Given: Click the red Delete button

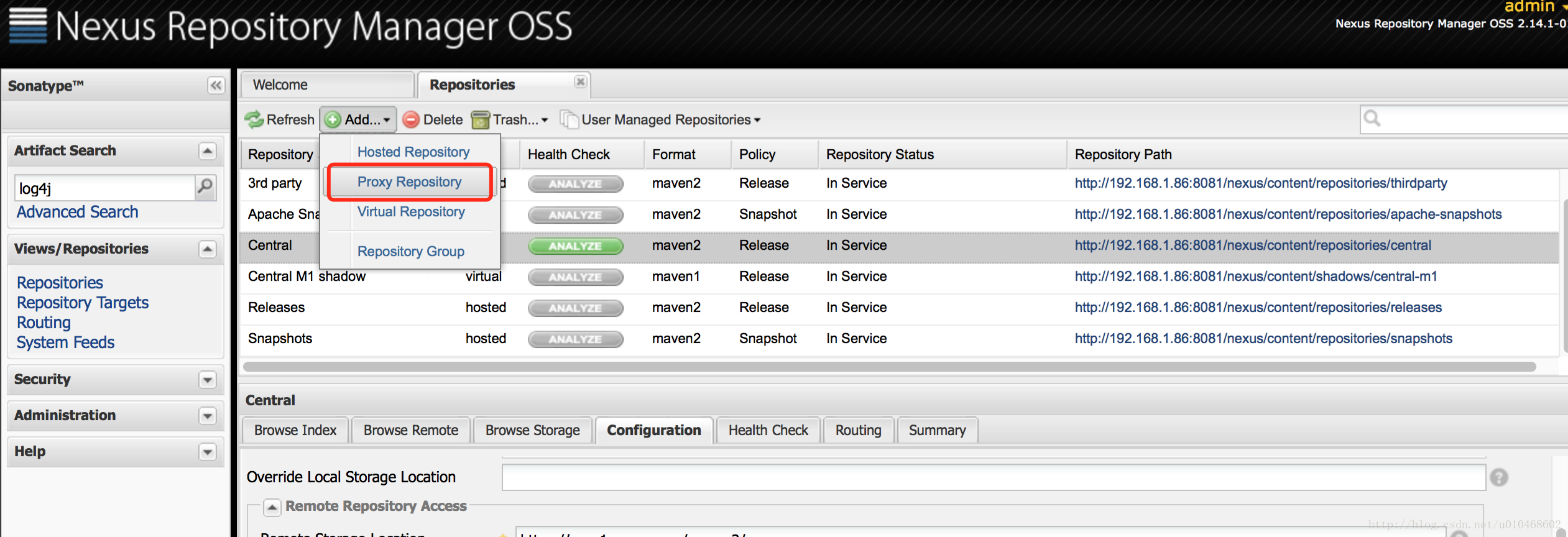Looking at the screenshot, I should (x=433, y=119).
